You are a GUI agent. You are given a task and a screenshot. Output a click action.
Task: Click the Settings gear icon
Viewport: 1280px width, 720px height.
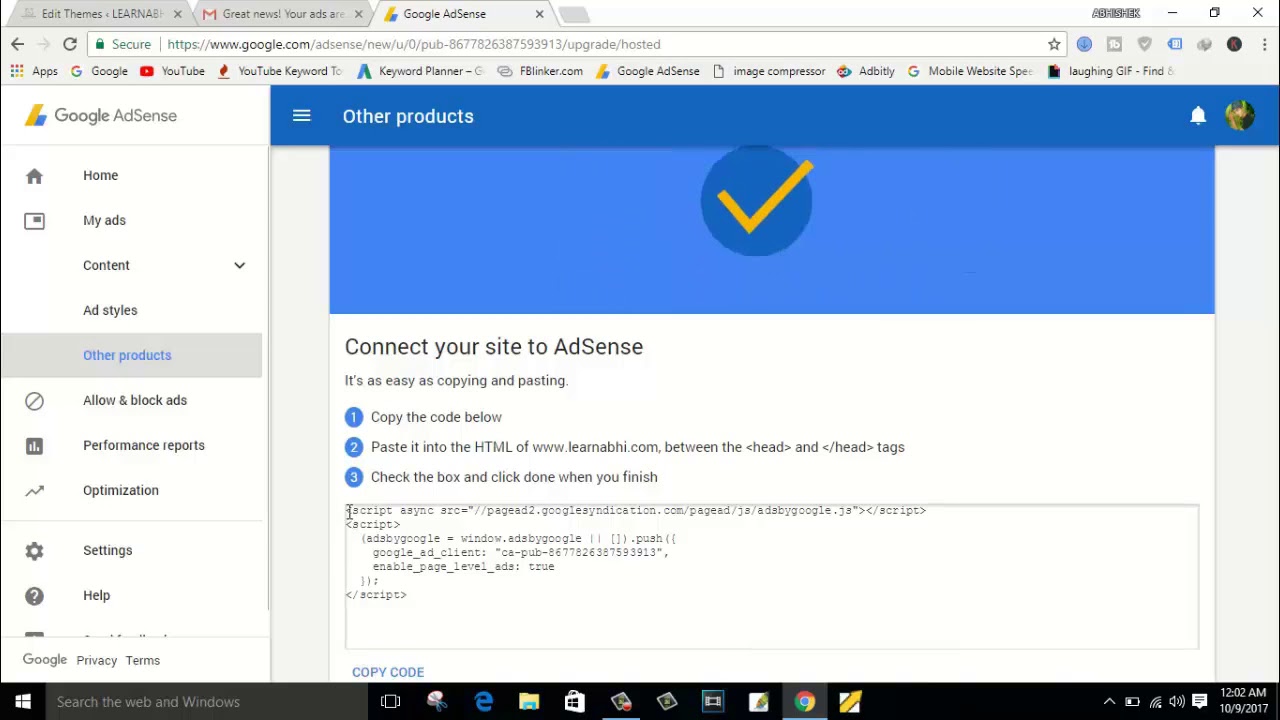coord(34,551)
